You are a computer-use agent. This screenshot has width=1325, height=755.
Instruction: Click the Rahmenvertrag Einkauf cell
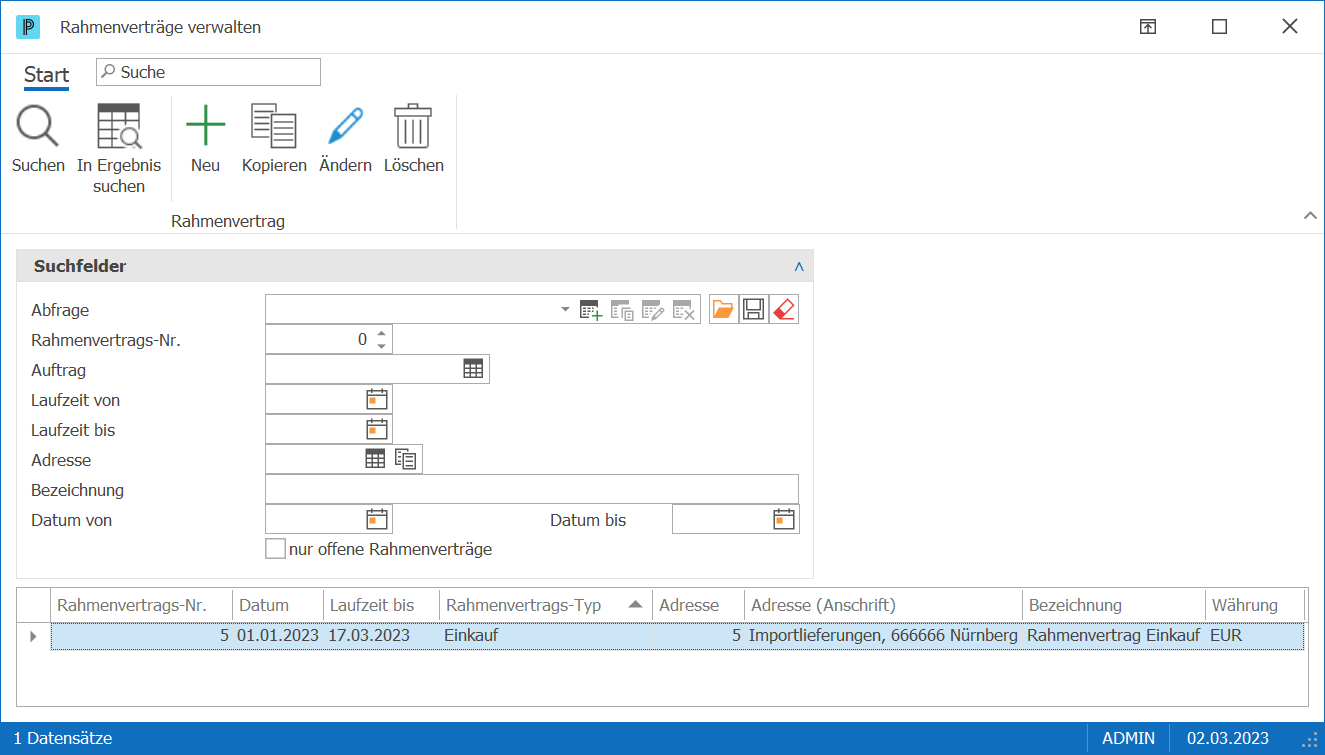point(1113,636)
